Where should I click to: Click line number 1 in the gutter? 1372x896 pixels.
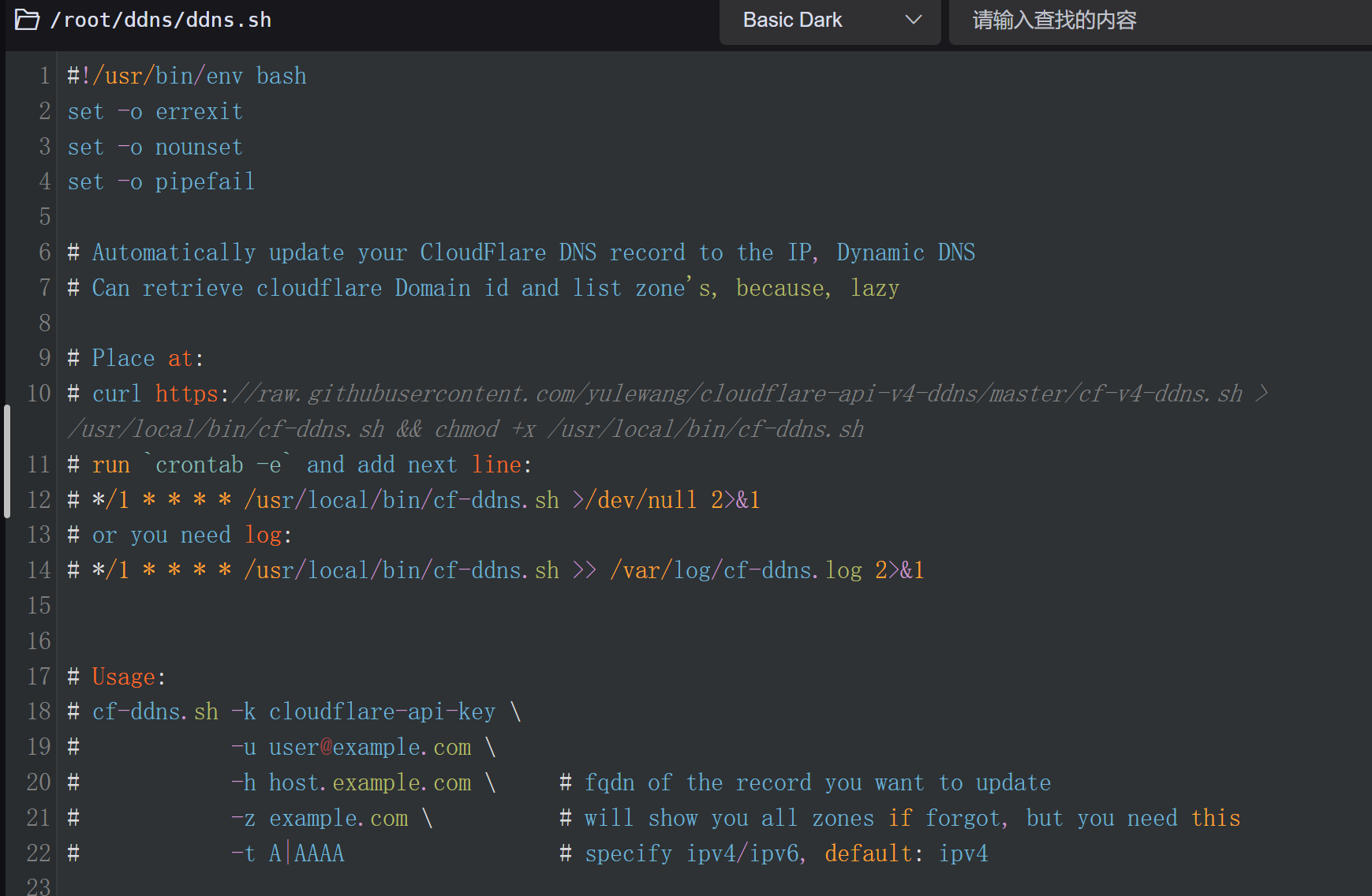(44, 76)
